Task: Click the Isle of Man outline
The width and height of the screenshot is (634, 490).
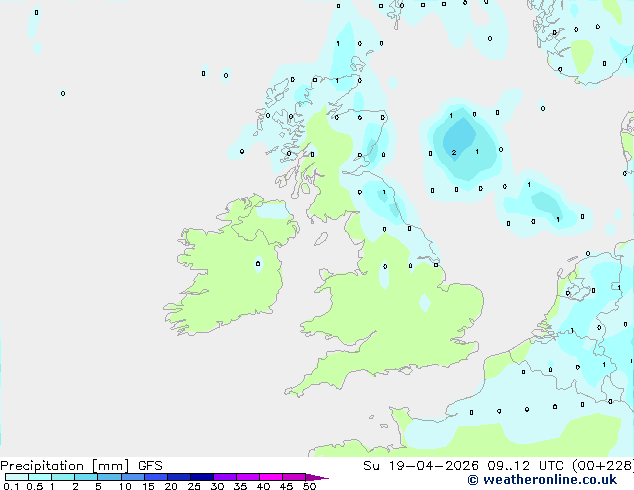Action: [321, 239]
